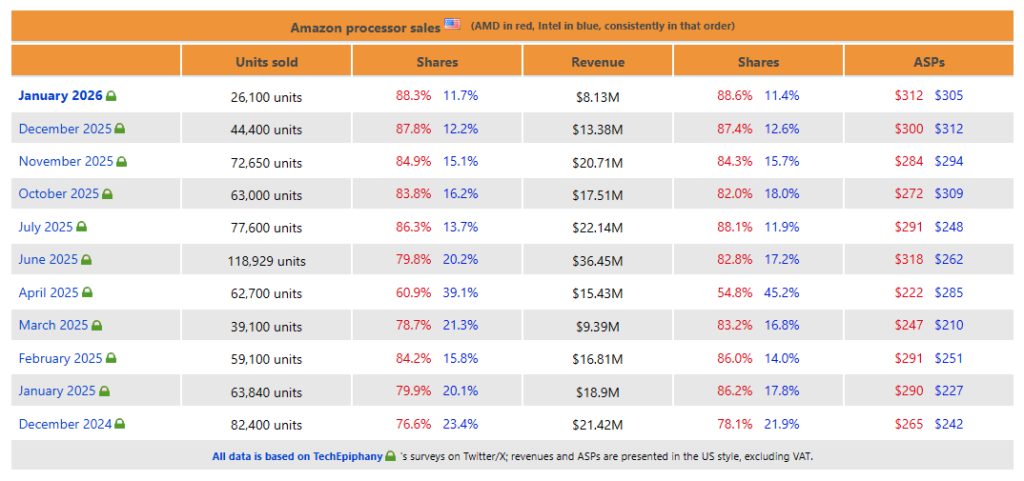1024x481 pixels.
Task: Open the July 2025 report link
Action: 46,227
